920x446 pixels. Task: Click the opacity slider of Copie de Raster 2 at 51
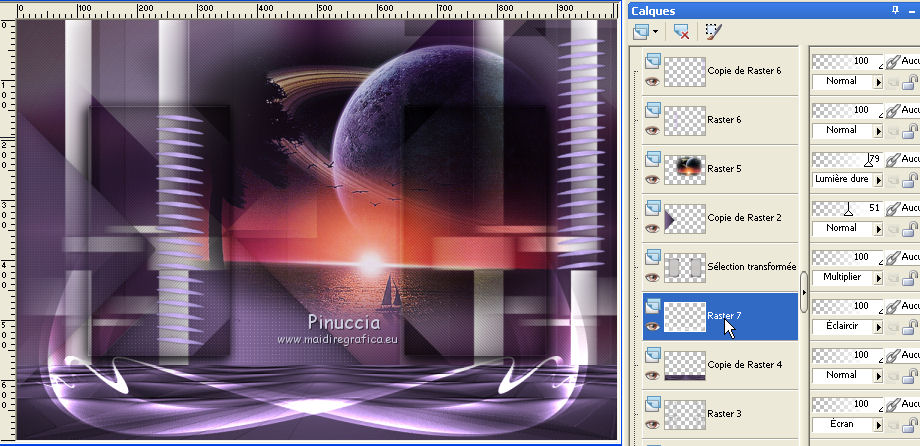coord(848,208)
